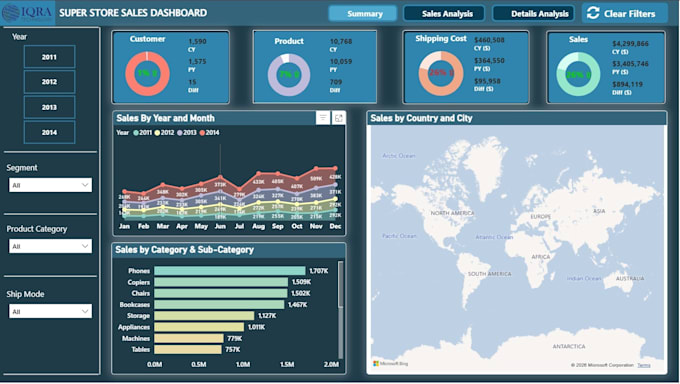Click the '757K' Tables data label
The image size is (680, 384).
(x=233, y=349)
